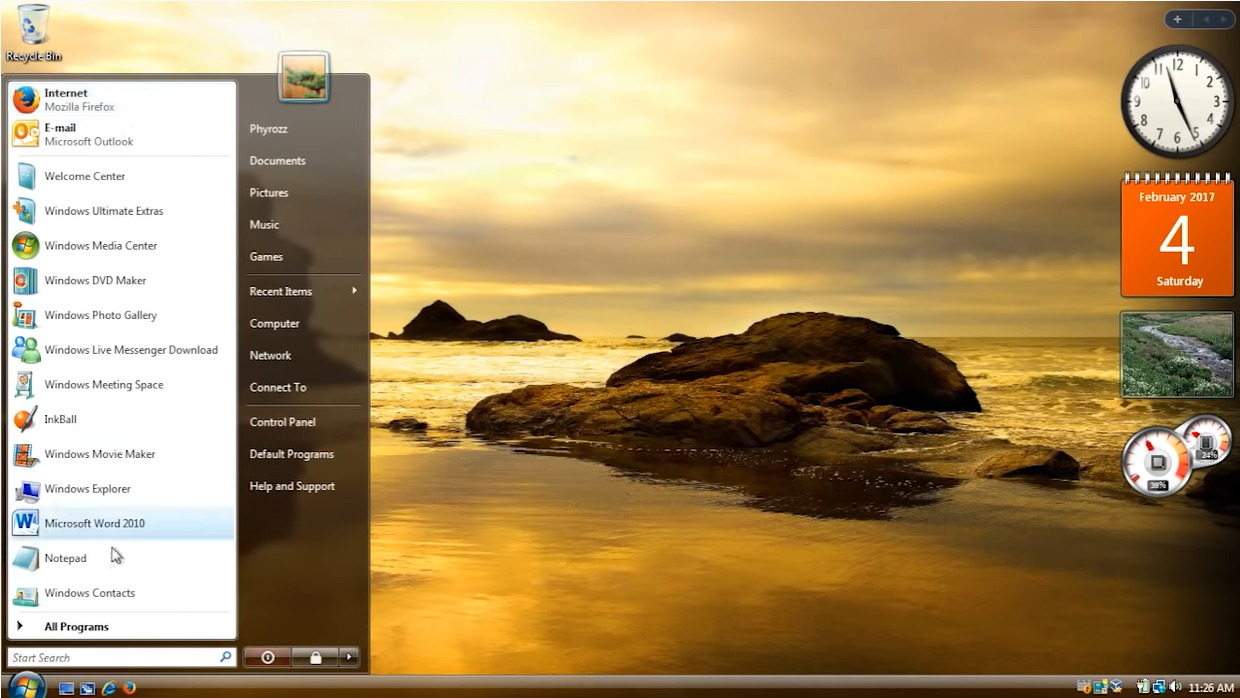
Task: Click the firewall security alert tray icon
Action: pos(1084,687)
